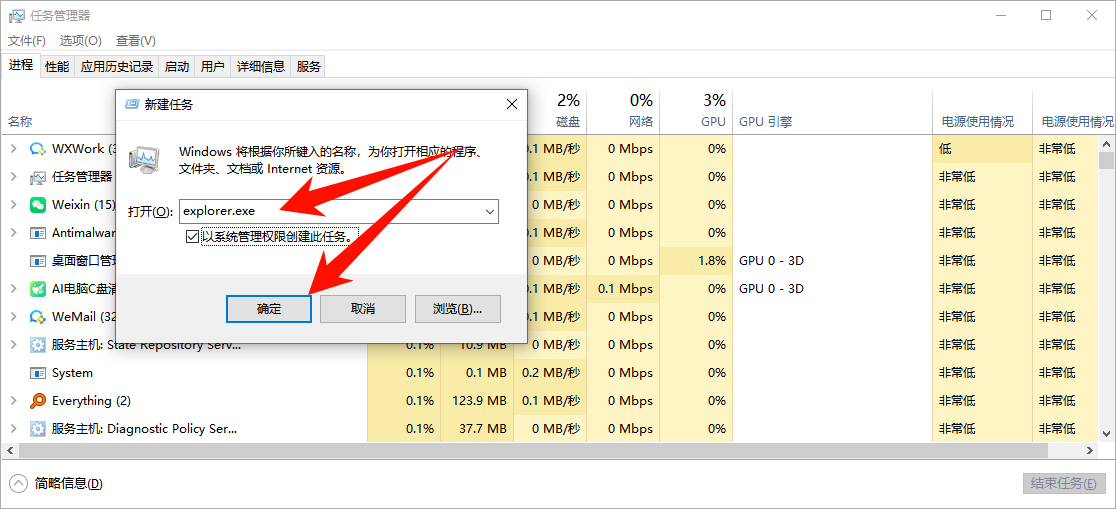The width and height of the screenshot is (1116, 509).
Task: Expand the Weixin (15) process group
Action: tap(13, 205)
